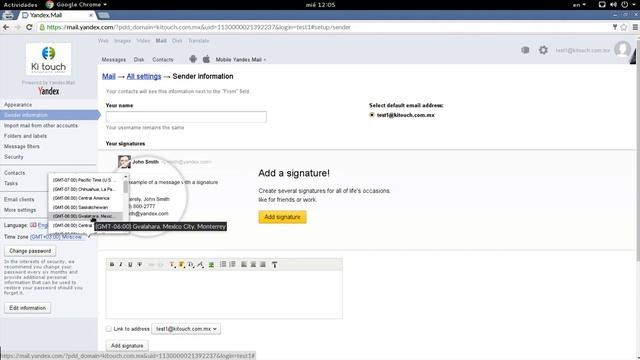This screenshot has height=360, width=640.
Task: Insert bulleted list in signature editor
Action: (x=223, y=264)
